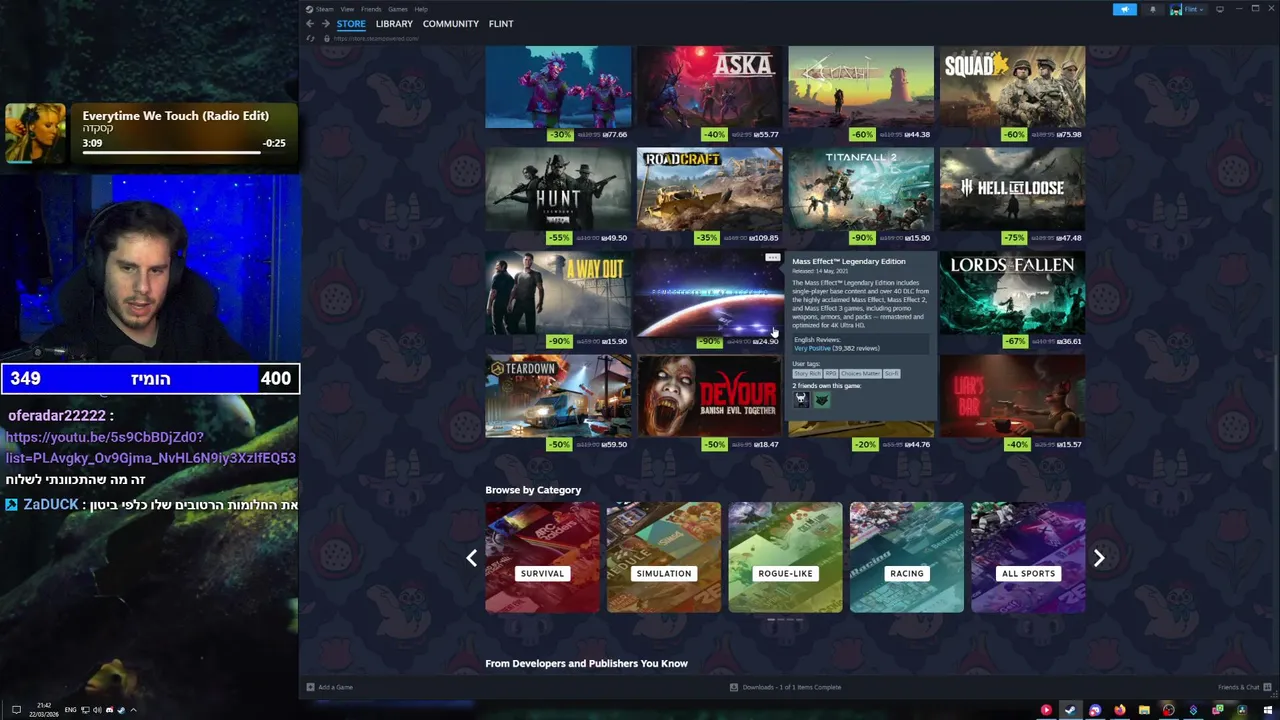
Task: Switch to the STORE tab
Action: click(x=351, y=24)
